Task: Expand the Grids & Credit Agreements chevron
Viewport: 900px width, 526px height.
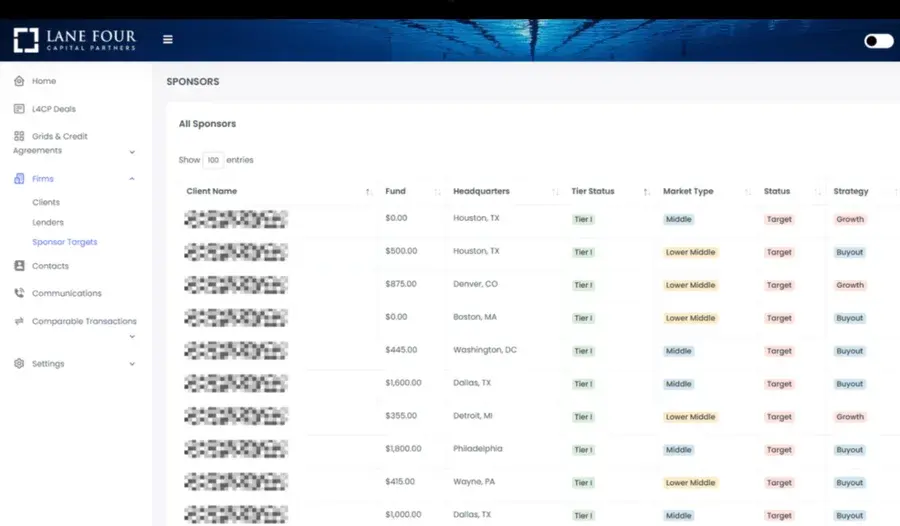Action: [132, 152]
